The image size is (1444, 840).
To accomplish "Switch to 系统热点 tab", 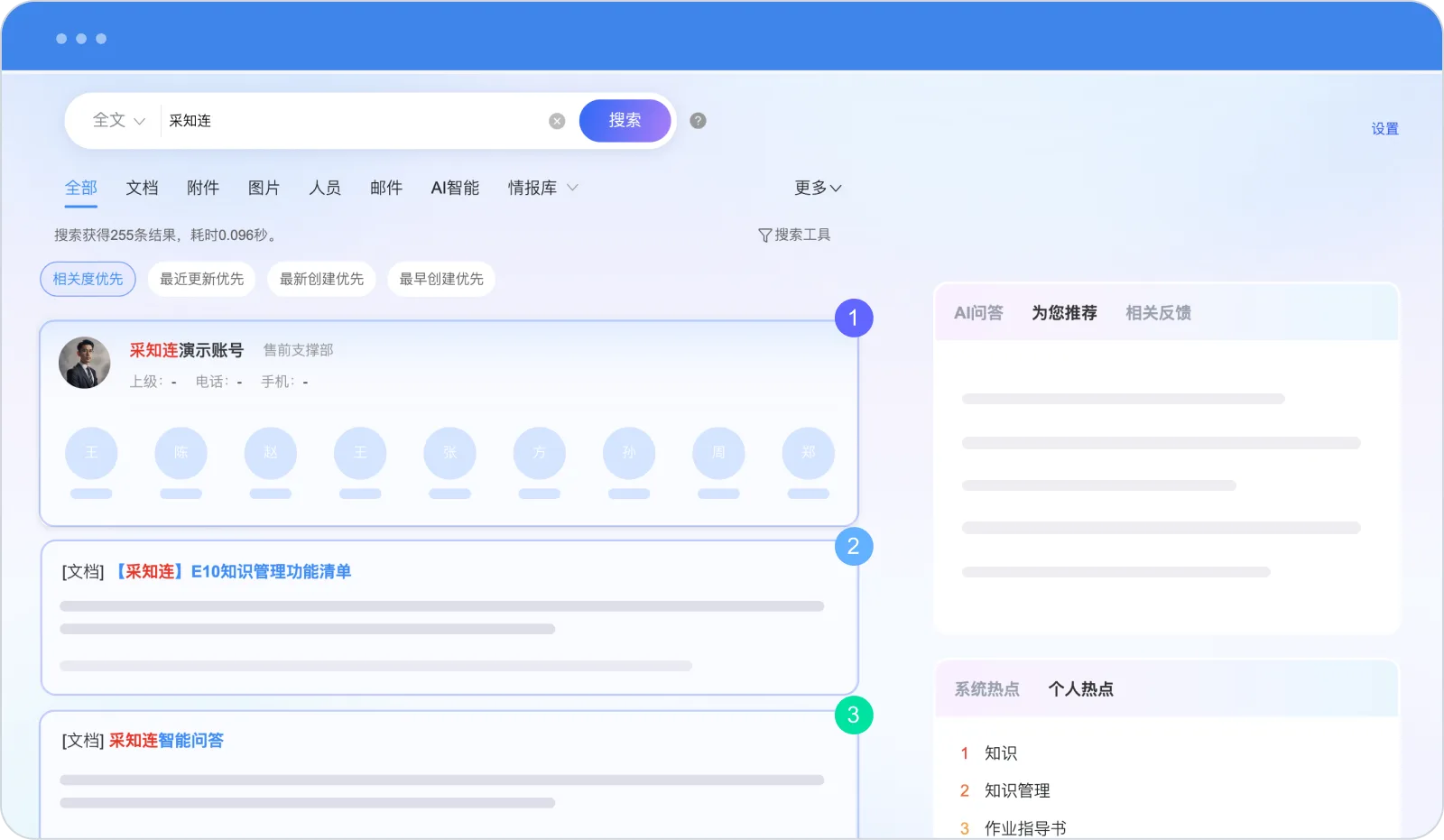I will tap(986, 689).
